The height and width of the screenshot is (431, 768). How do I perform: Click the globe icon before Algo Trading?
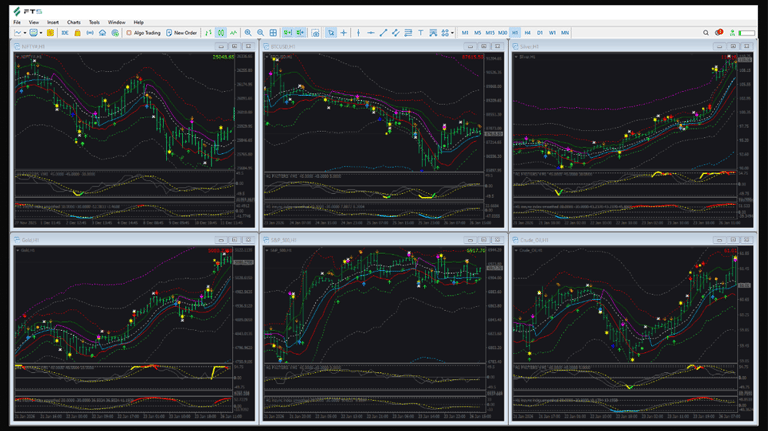(115, 33)
